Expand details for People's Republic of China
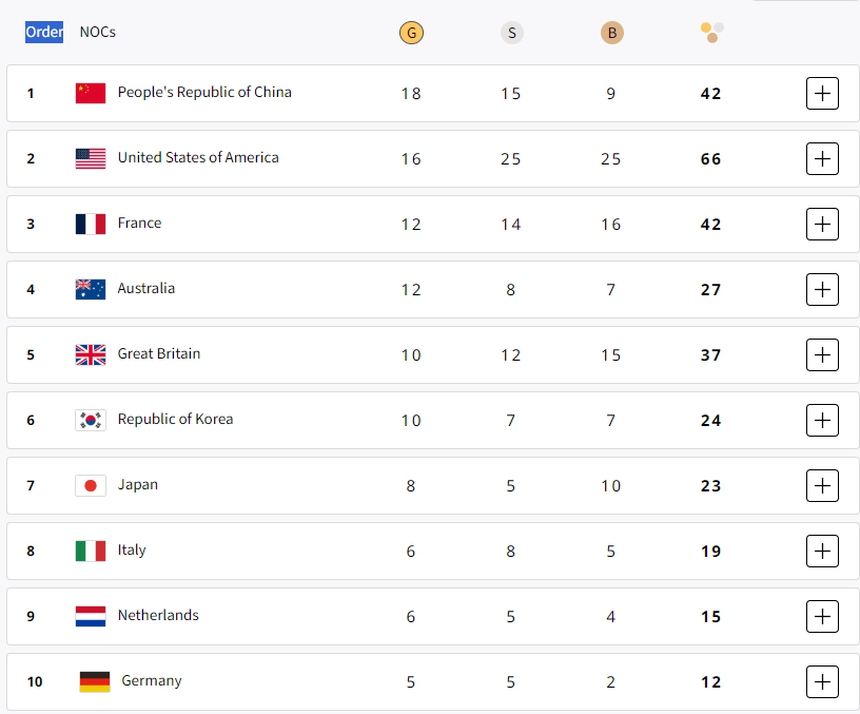The width and height of the screenshot is (860, 714). coord(822,93)
